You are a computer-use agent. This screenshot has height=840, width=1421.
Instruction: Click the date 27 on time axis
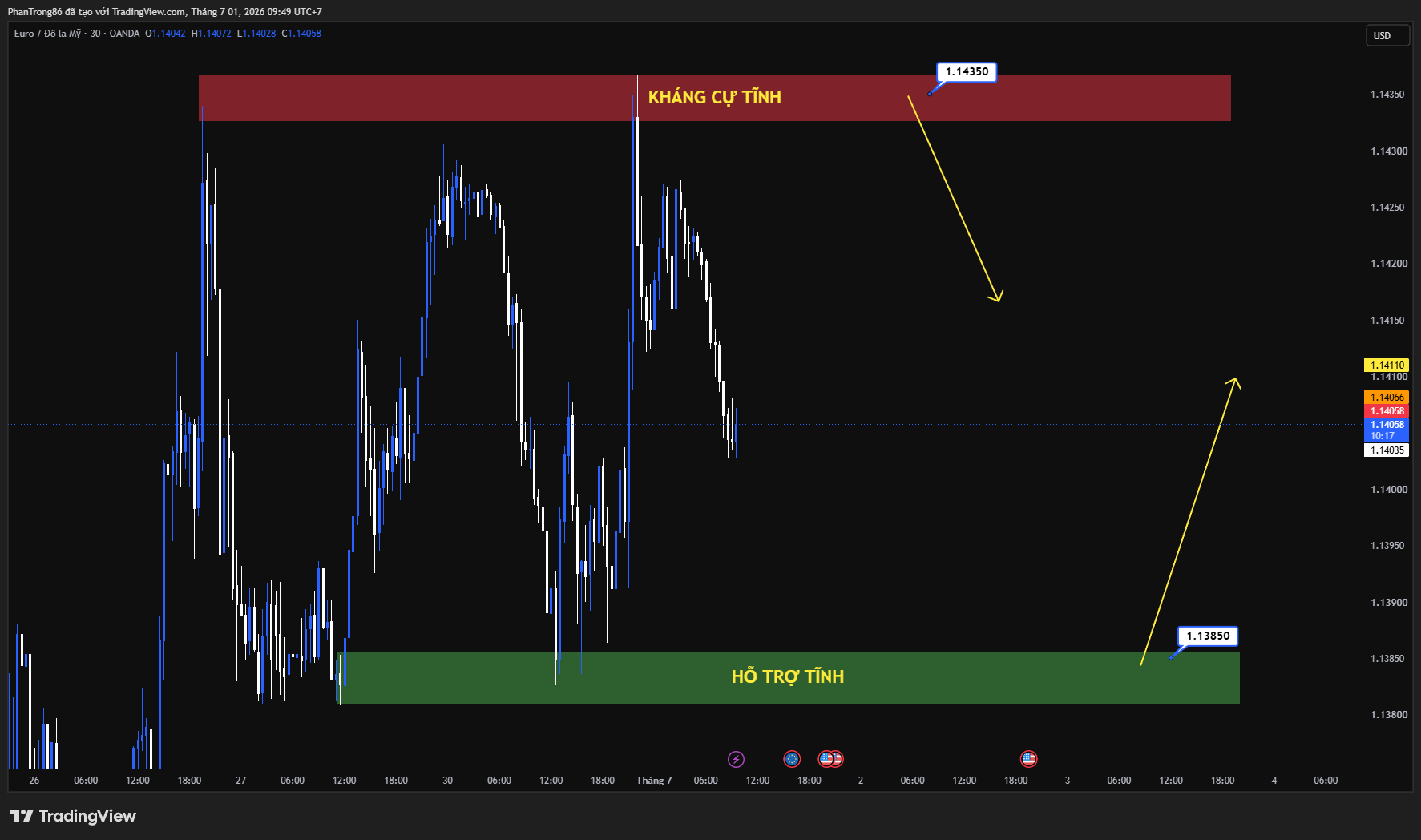pyautogui.click(x=241, y=780)
